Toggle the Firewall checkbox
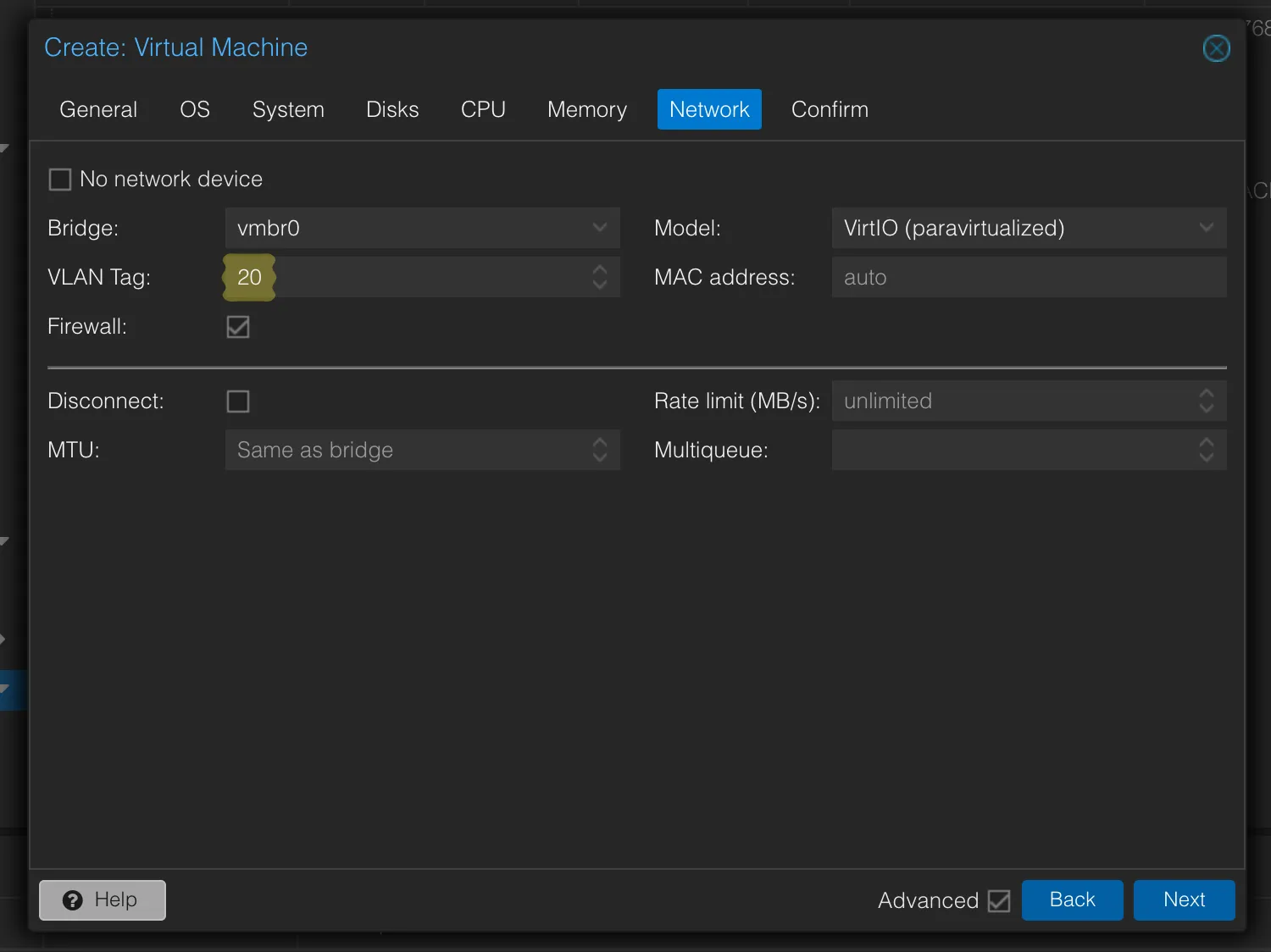Screen dimensions: 1271x952 [238, 327]
